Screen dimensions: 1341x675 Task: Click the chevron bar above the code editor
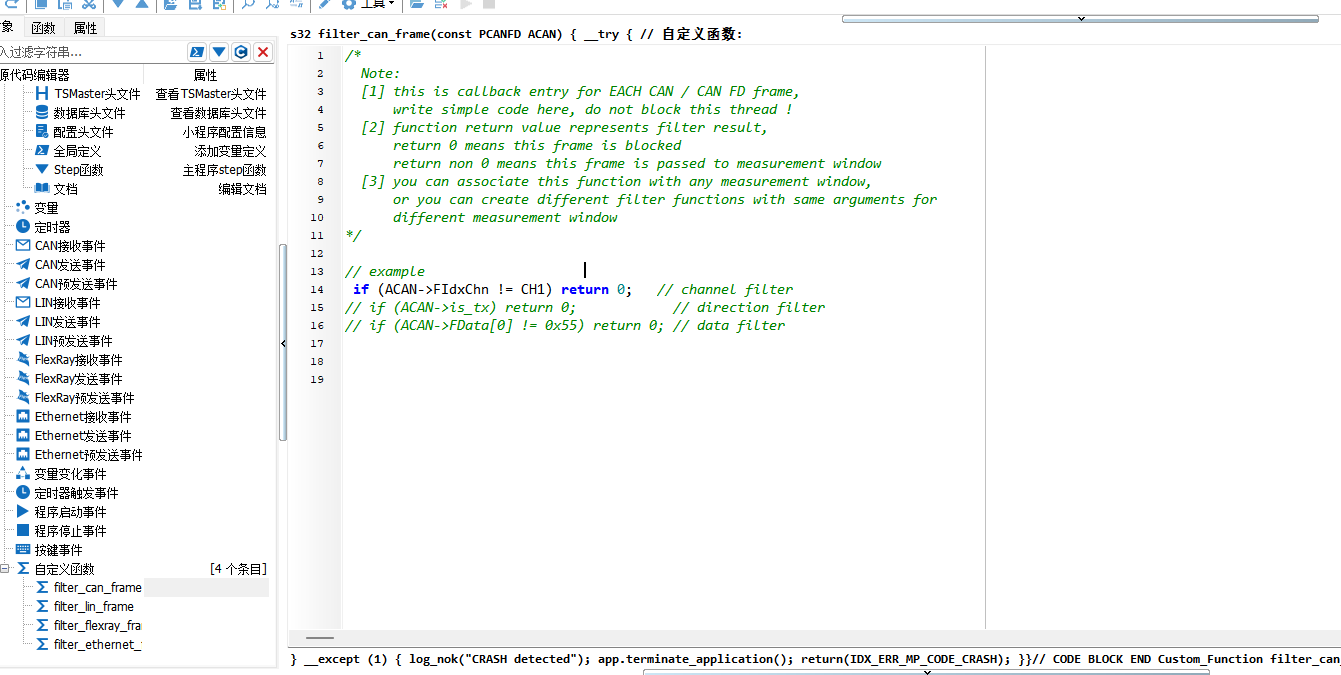point(1080,18)
